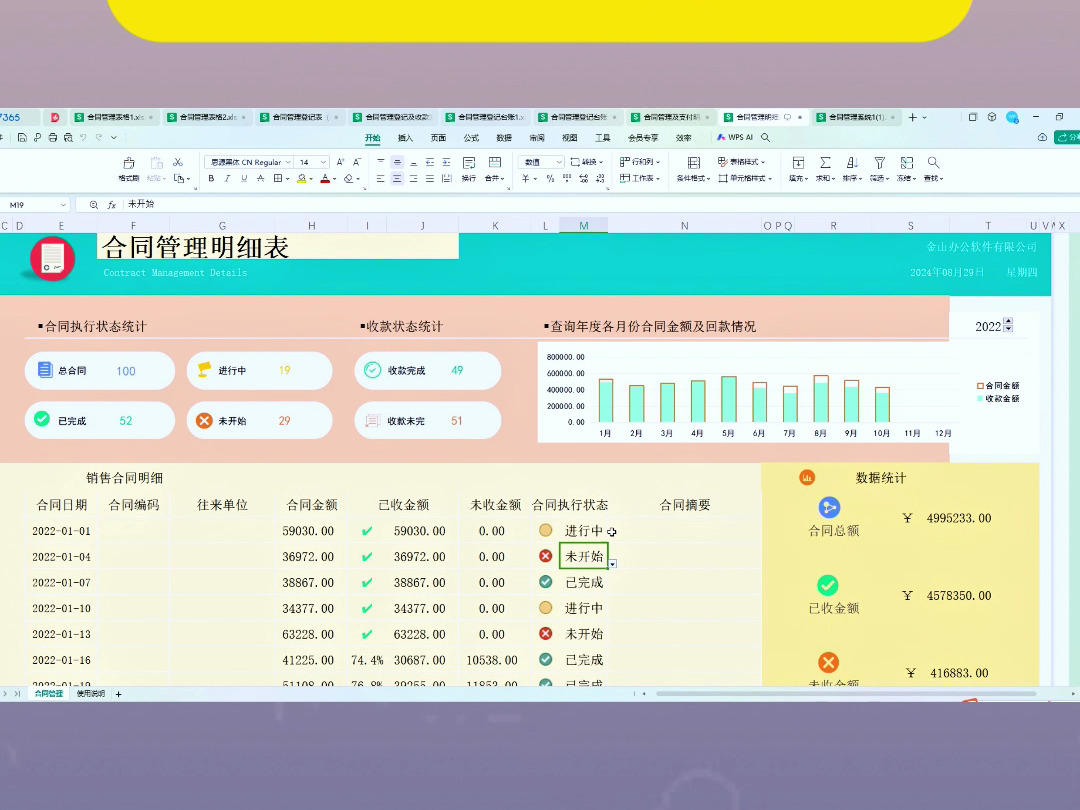
Task: Click the Format Painter (格式刷) icon
Action: tap(129, 163)
